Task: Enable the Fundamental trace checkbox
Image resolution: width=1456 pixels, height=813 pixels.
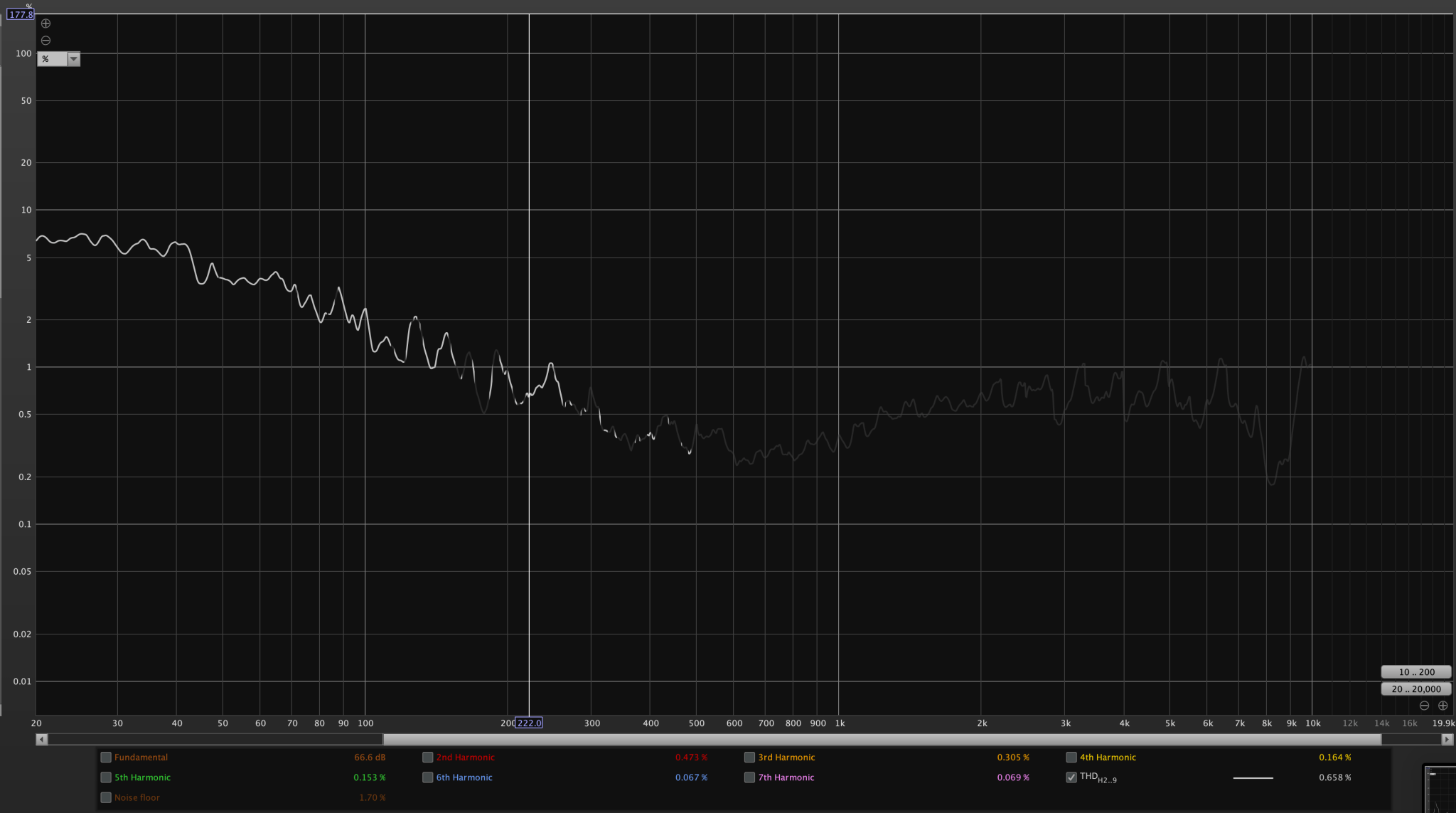Action: click(106, 758)
